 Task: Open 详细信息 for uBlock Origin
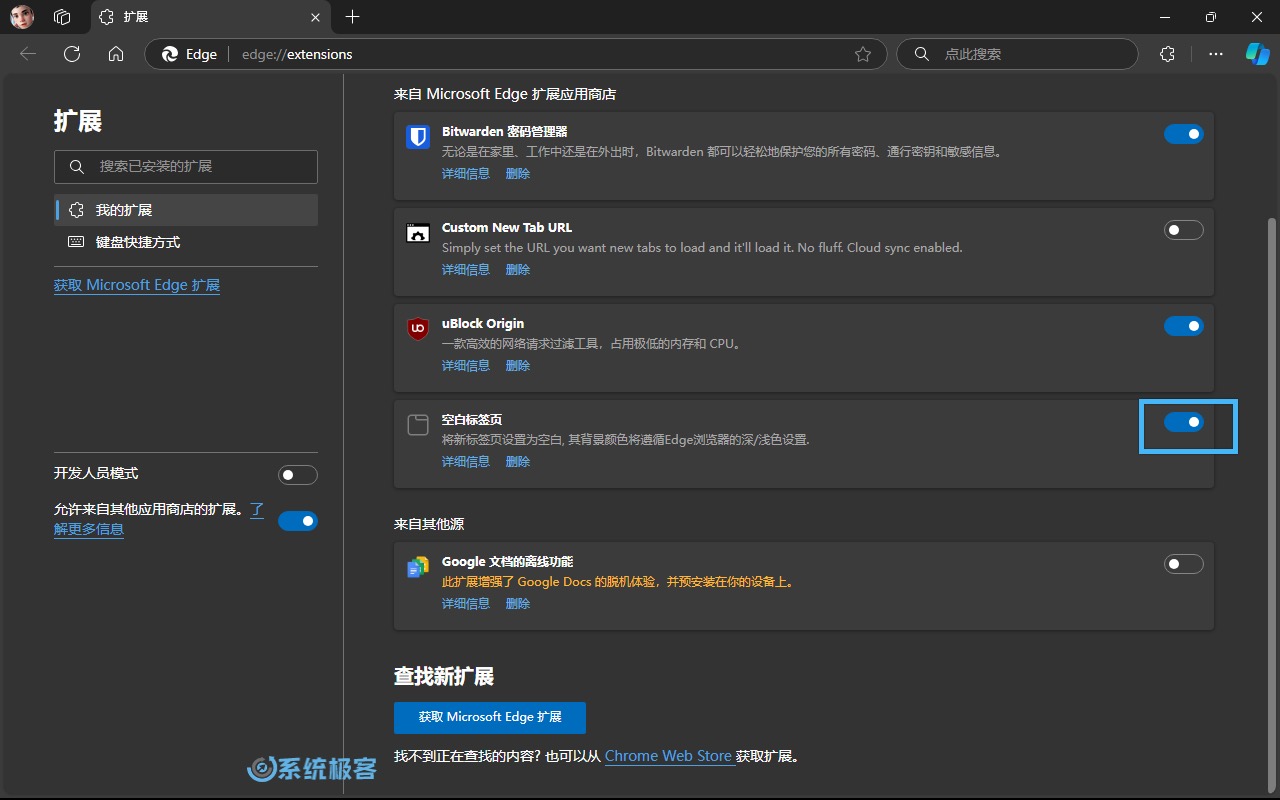(x=466, y=366)
